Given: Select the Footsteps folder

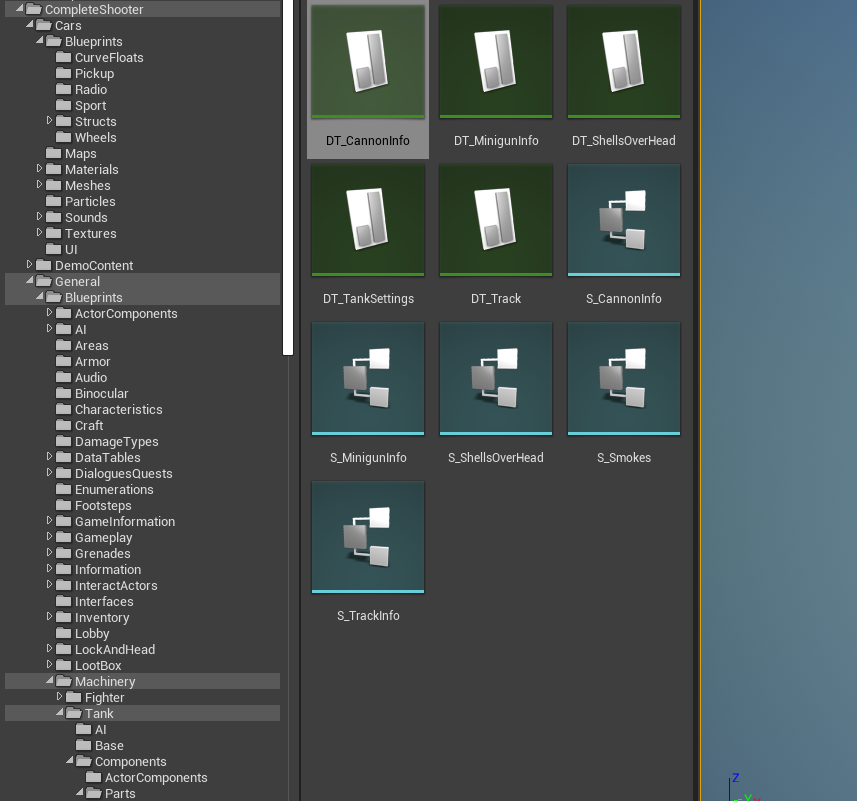Looking at the screenshot, I should click(93, 505).
